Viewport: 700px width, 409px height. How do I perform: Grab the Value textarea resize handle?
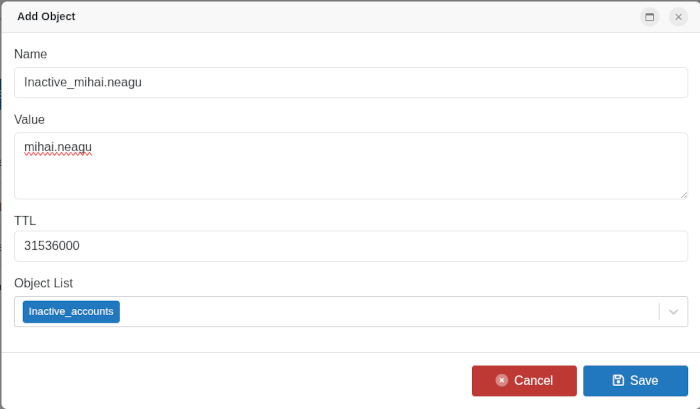point(683,194)
